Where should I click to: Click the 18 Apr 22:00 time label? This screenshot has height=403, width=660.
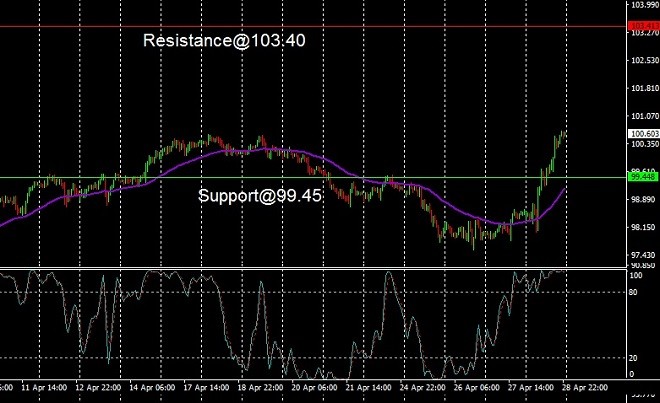(260, 387)
